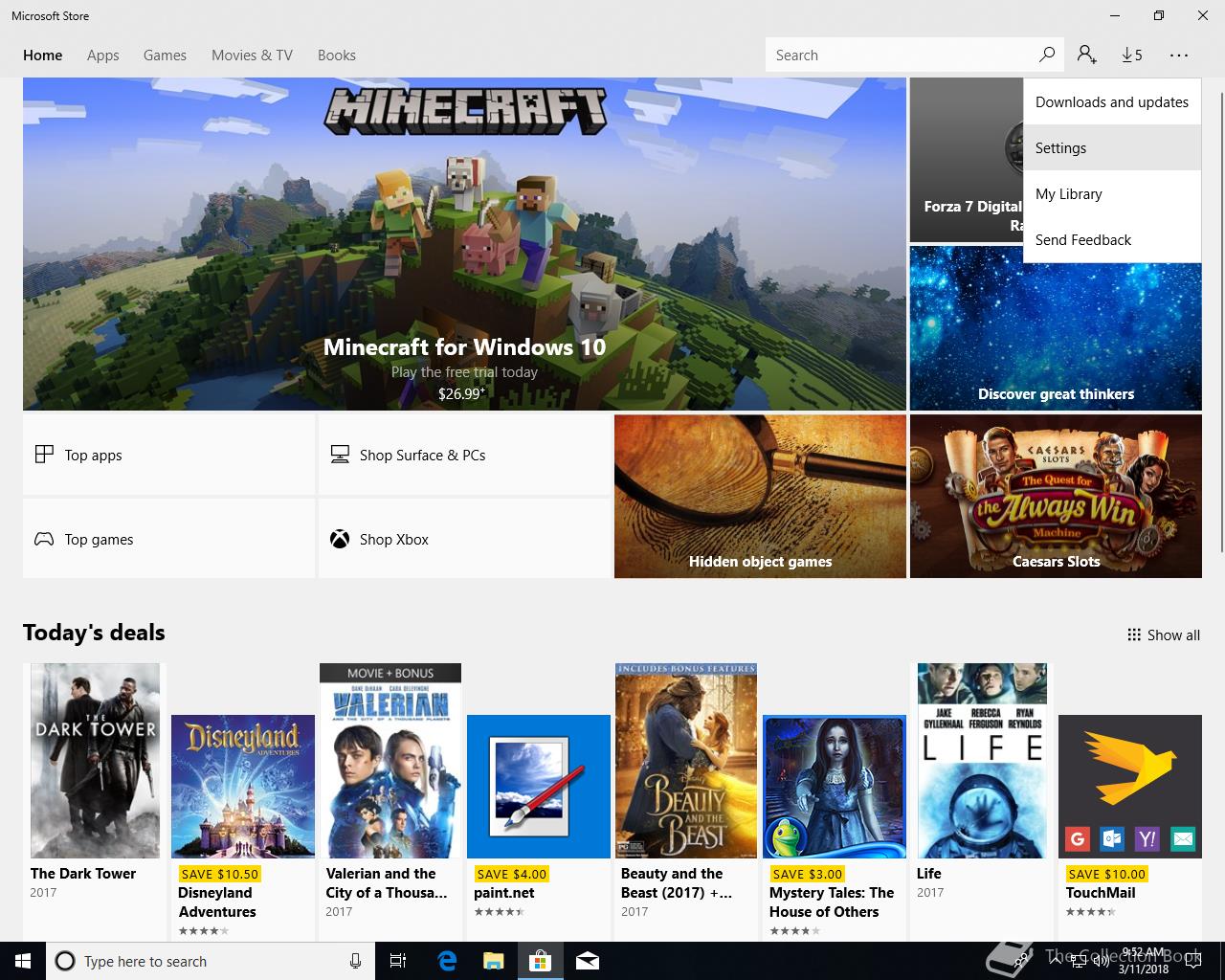
Task: Click the Shop Surface & PCs laptop icon
Action: click(340, 455)
